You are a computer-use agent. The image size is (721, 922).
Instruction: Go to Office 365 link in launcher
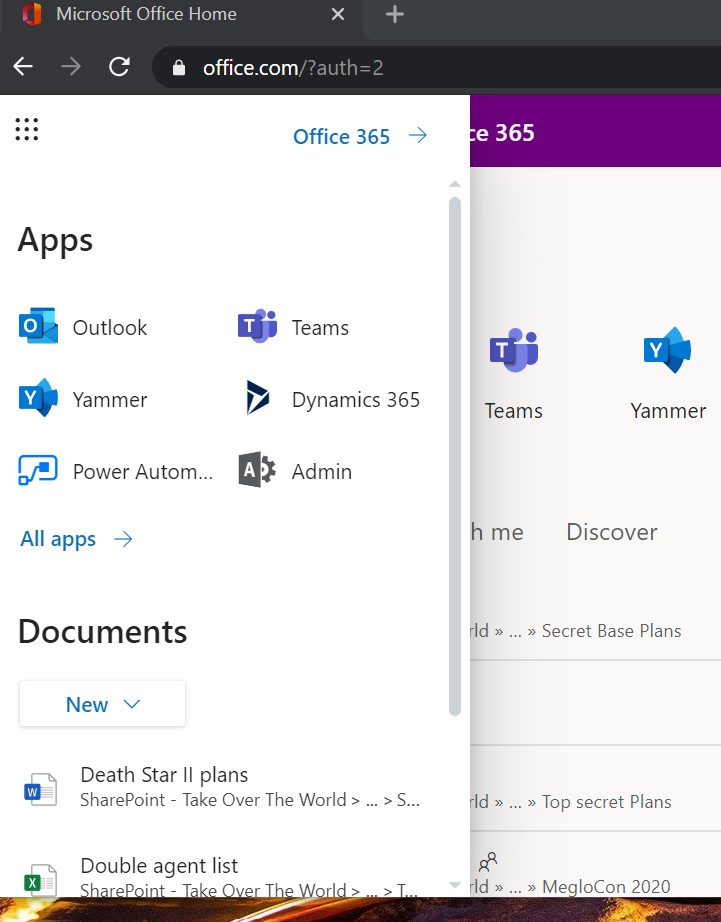click(x=360, y=136)
